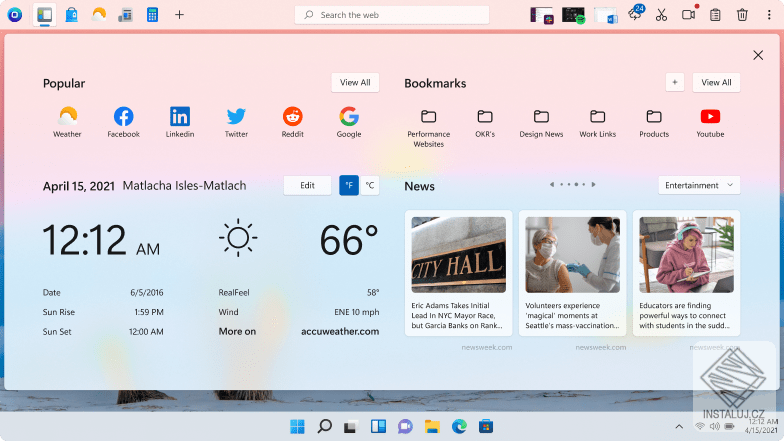Viewport: 784px width, 441px height.
Task: Go to next news page arrow
Action: tap(594, 184)
